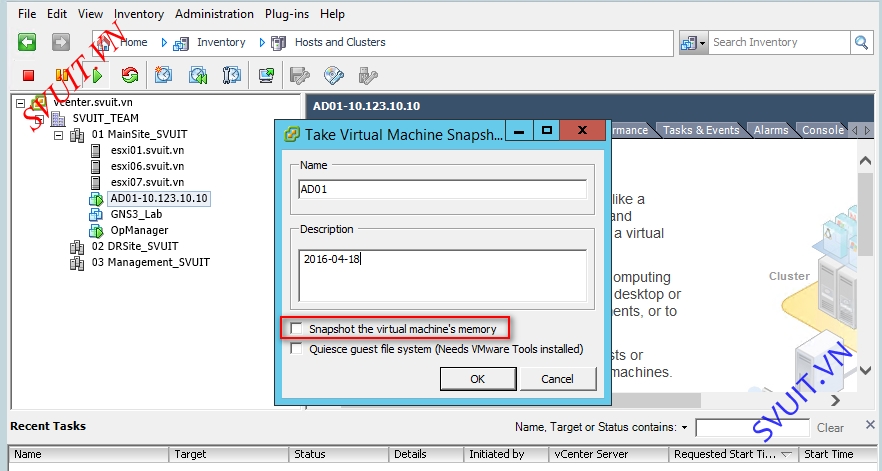Enable Snapshot the virtual machine's memory checkbox
This screenshot has width=882, height=471.
click(296, 328)
